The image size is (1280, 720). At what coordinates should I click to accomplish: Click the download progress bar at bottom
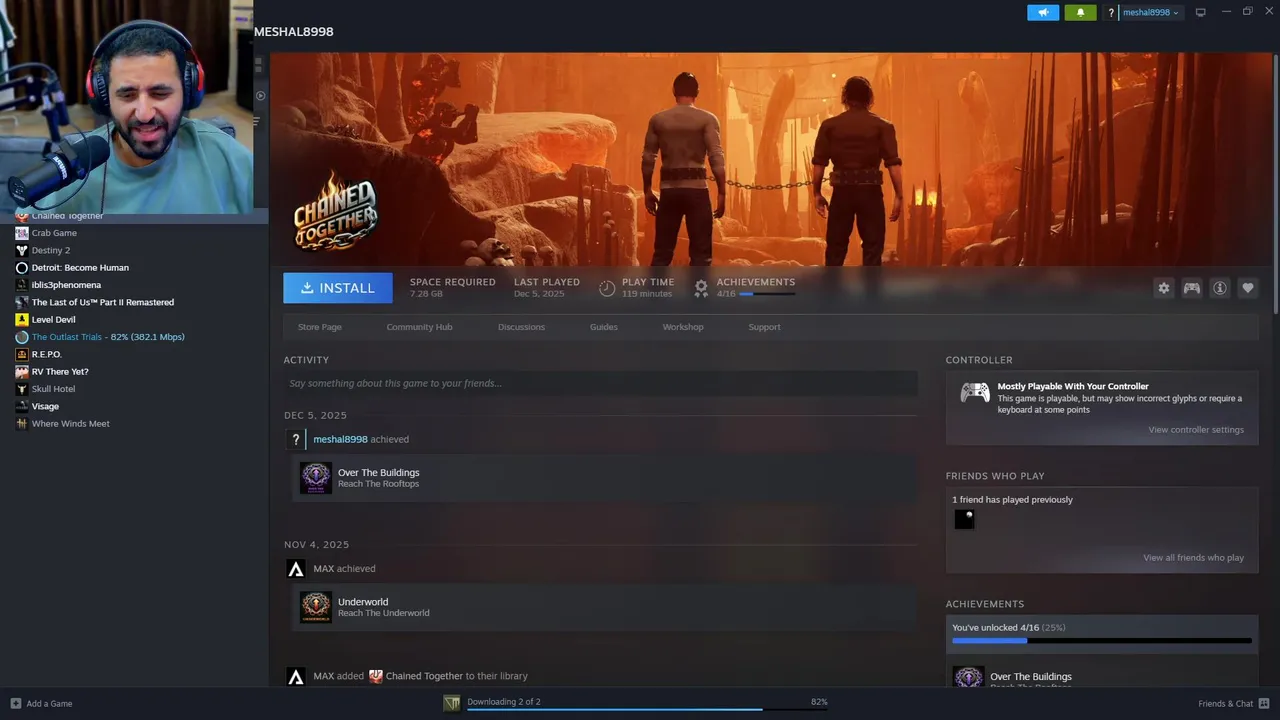(x=647, y=710)
